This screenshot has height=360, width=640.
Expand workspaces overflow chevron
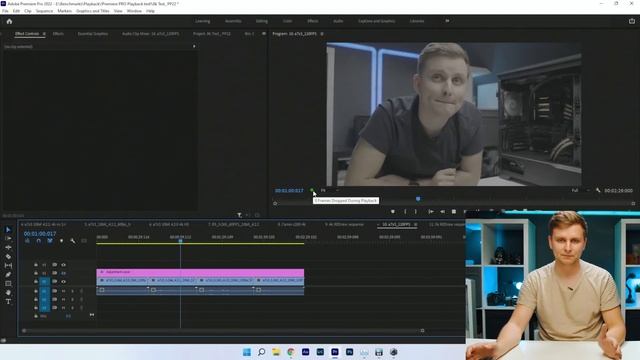point(447,21)
